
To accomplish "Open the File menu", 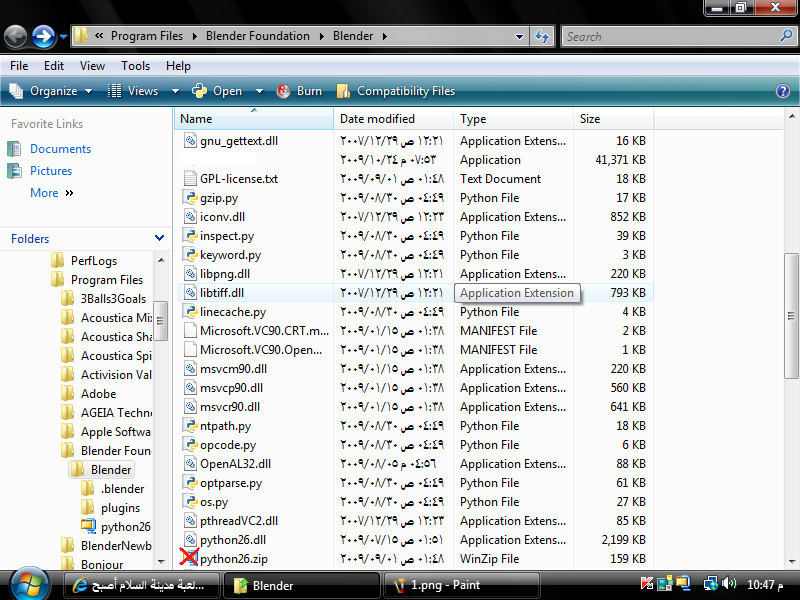I will pos(19,66).
